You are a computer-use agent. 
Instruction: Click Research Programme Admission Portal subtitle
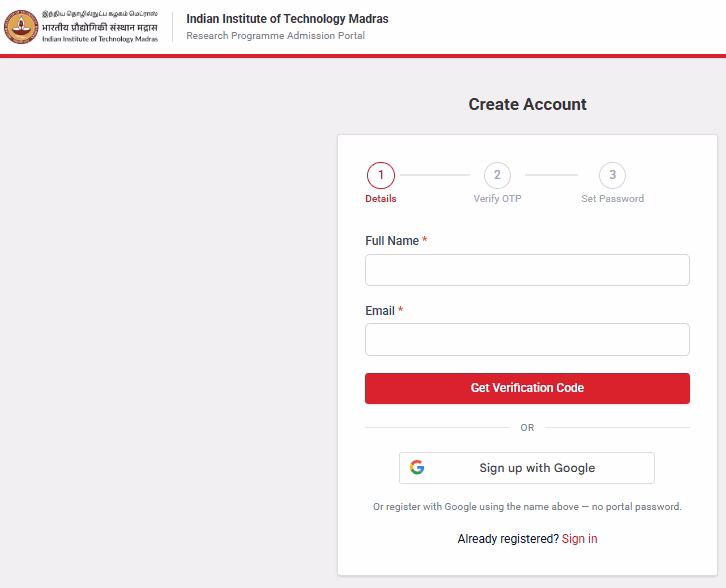(275, 36)
